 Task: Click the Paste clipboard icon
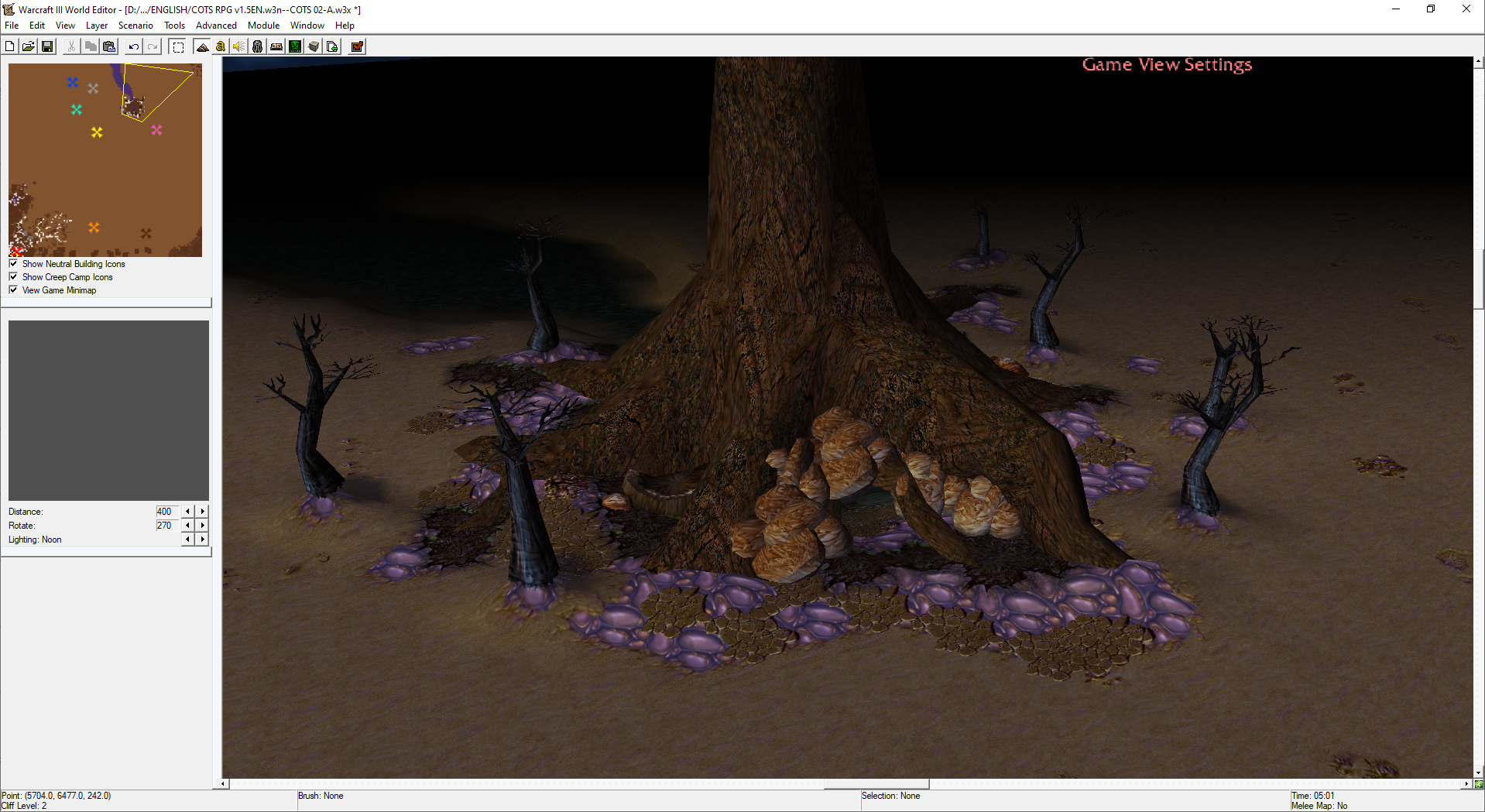[109, 46]
